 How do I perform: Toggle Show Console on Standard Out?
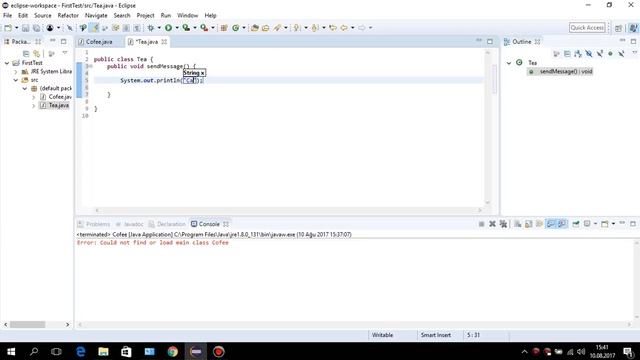(551, 224)
